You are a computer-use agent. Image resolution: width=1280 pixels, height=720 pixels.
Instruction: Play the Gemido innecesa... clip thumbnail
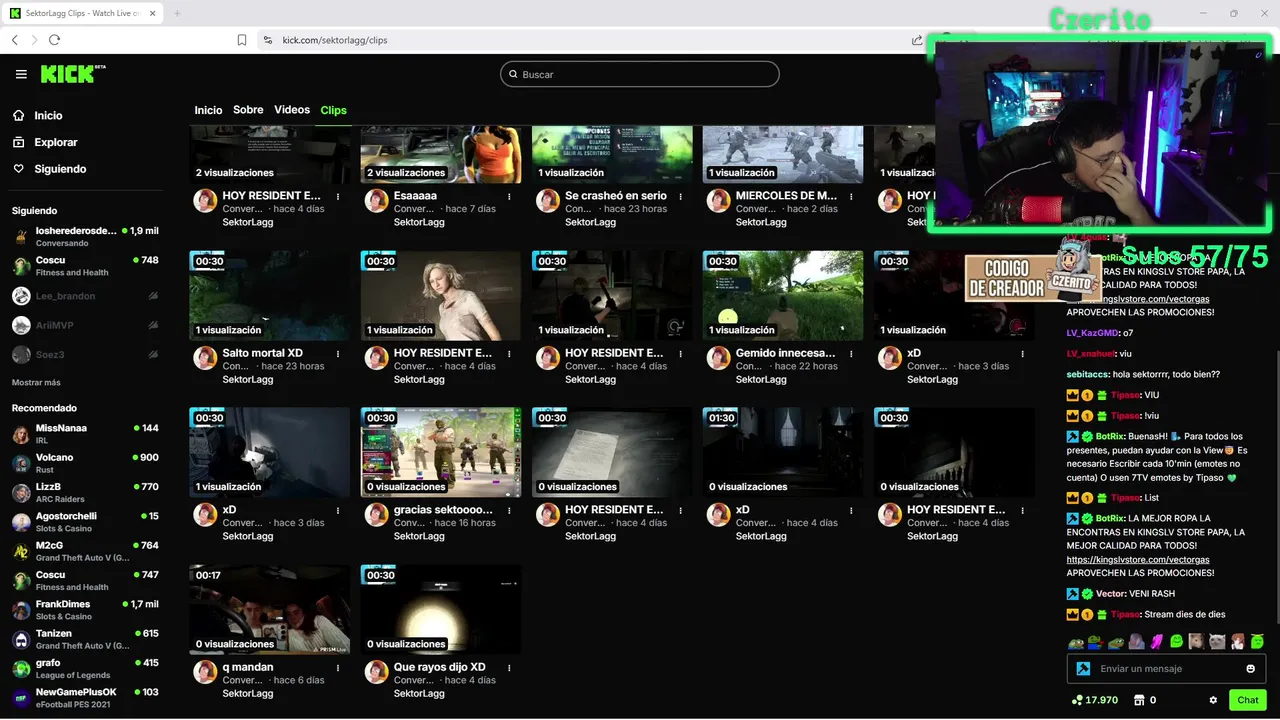(783, 295)
